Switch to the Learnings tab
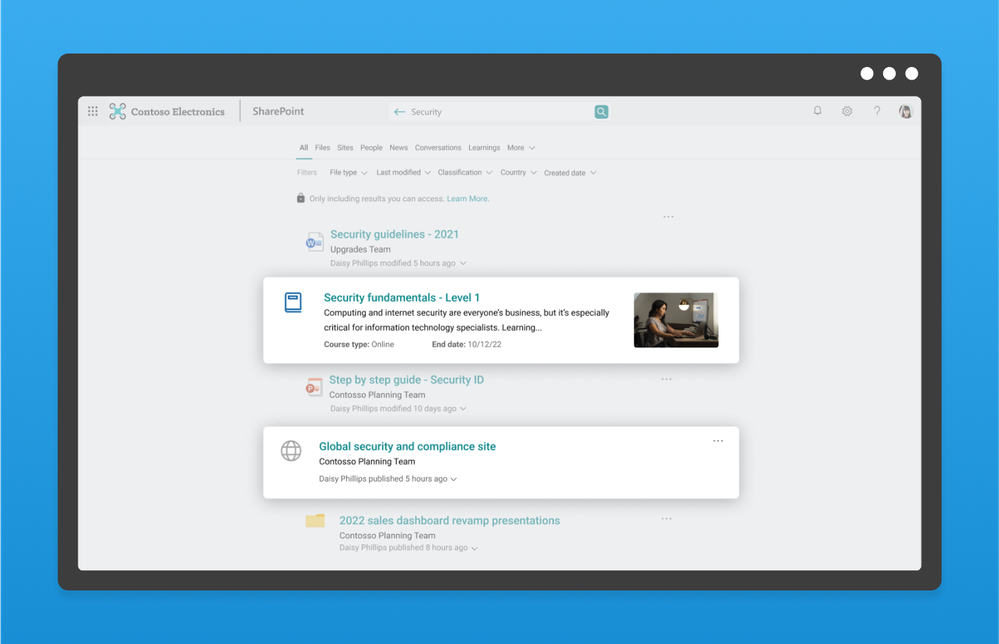The height and width of the screenshot is (644, 999). (484, 148)
